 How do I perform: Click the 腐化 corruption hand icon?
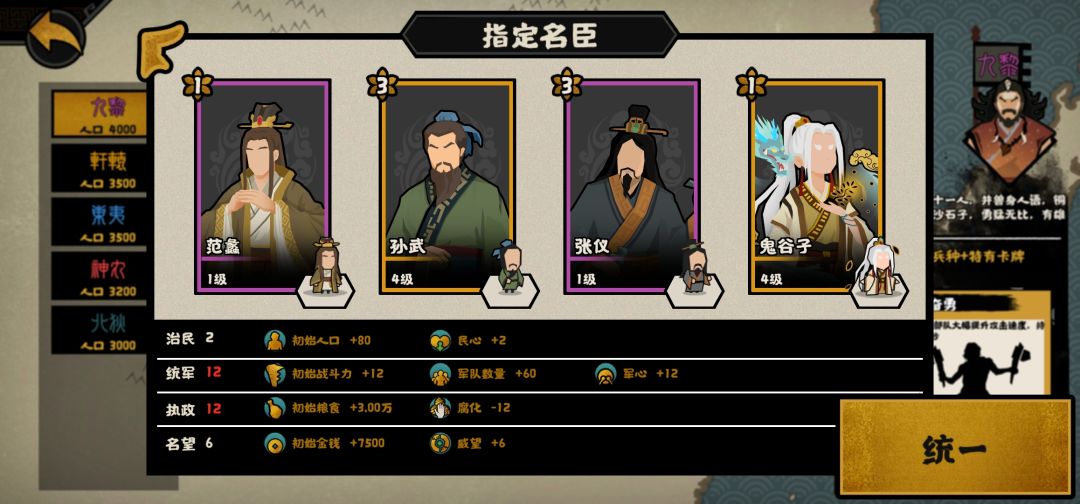pyautogui.click(x=440, y=408)
